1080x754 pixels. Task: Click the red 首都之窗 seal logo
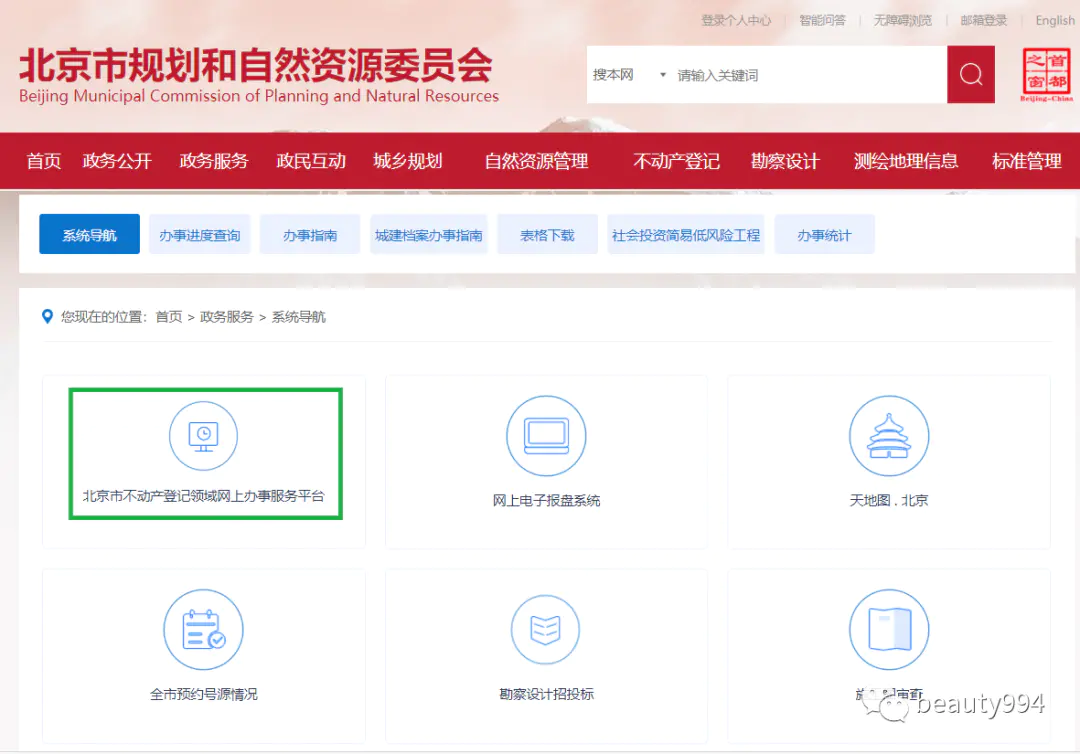pos(1046,75)
